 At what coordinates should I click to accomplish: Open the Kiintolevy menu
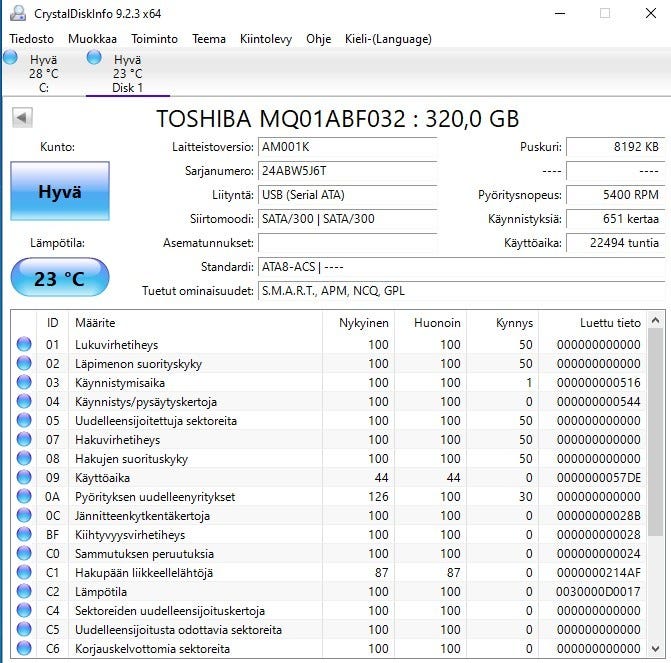265,39
